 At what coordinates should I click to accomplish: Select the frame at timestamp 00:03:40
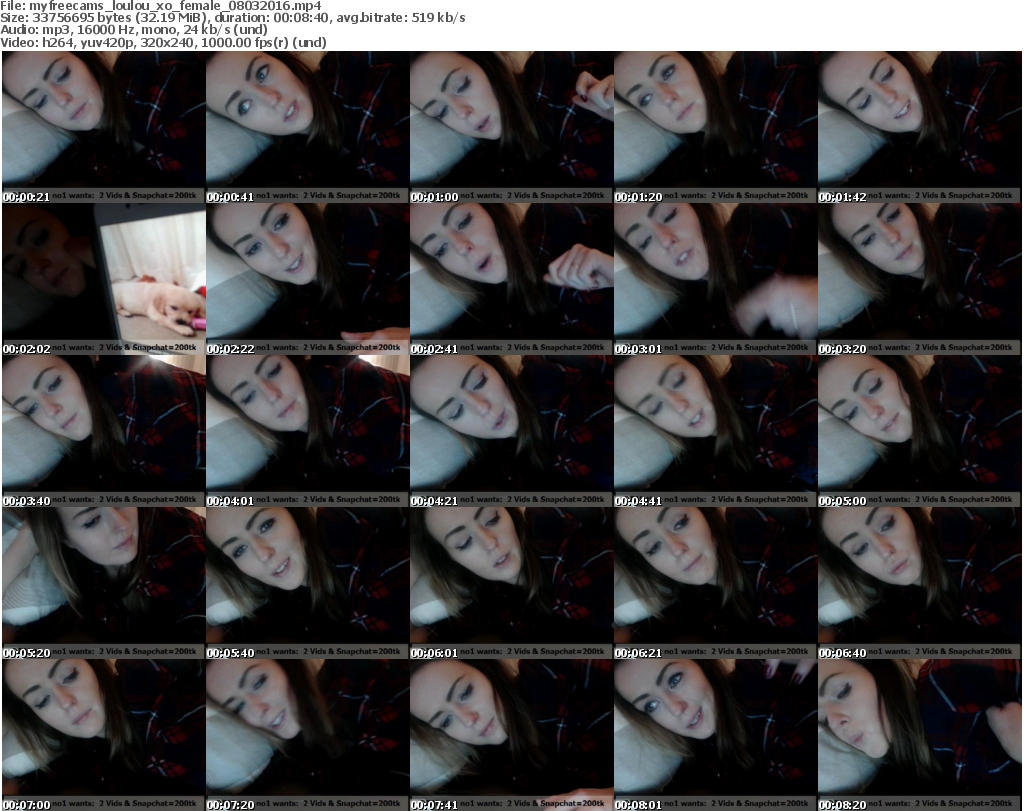pos(104,432)
